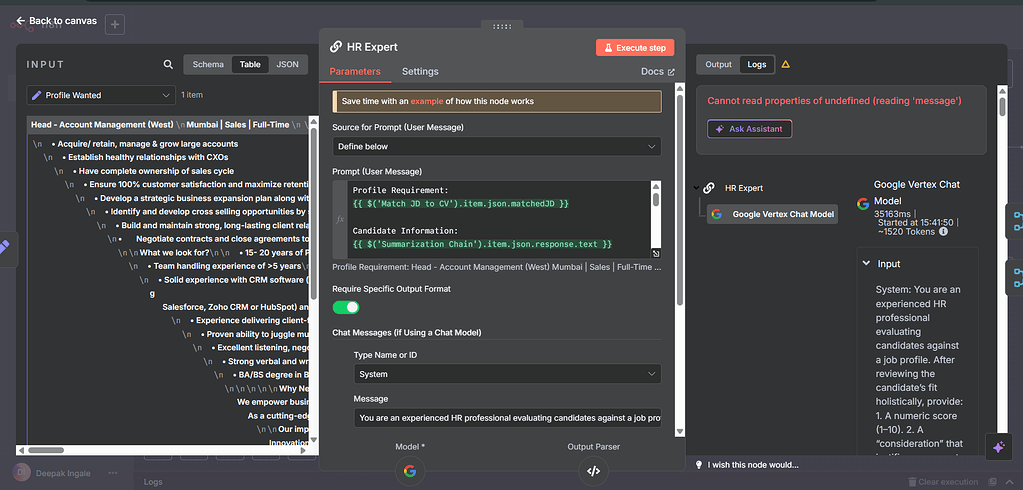Collapse the Input section in logs
The height and width of the screenshot is (490, 1023).
point(866,264)
